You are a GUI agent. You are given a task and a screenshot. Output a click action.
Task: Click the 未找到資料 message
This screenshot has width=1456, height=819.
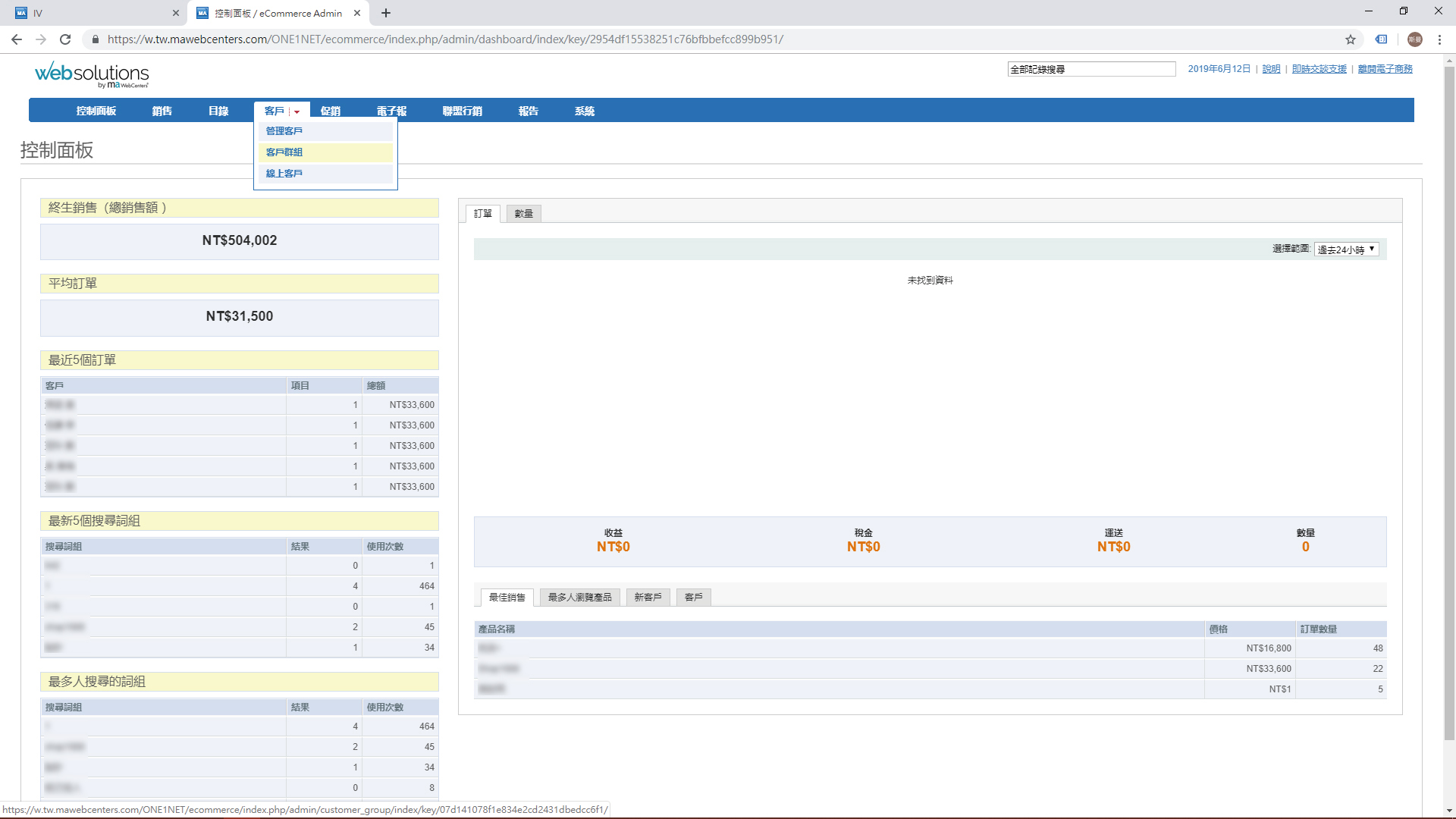coord(930,281)
